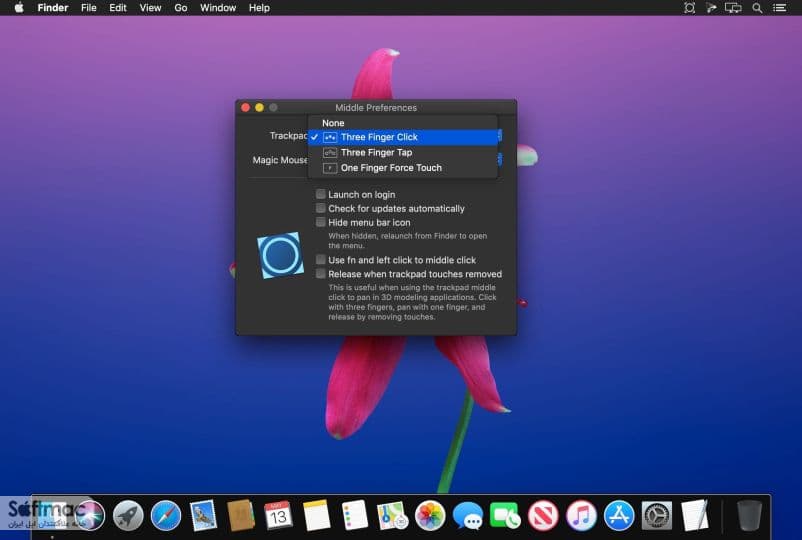Screen dimensions: 802x540
Task: Click Spotlight search icon in menu bar
Action: click(x=757, y=8)
